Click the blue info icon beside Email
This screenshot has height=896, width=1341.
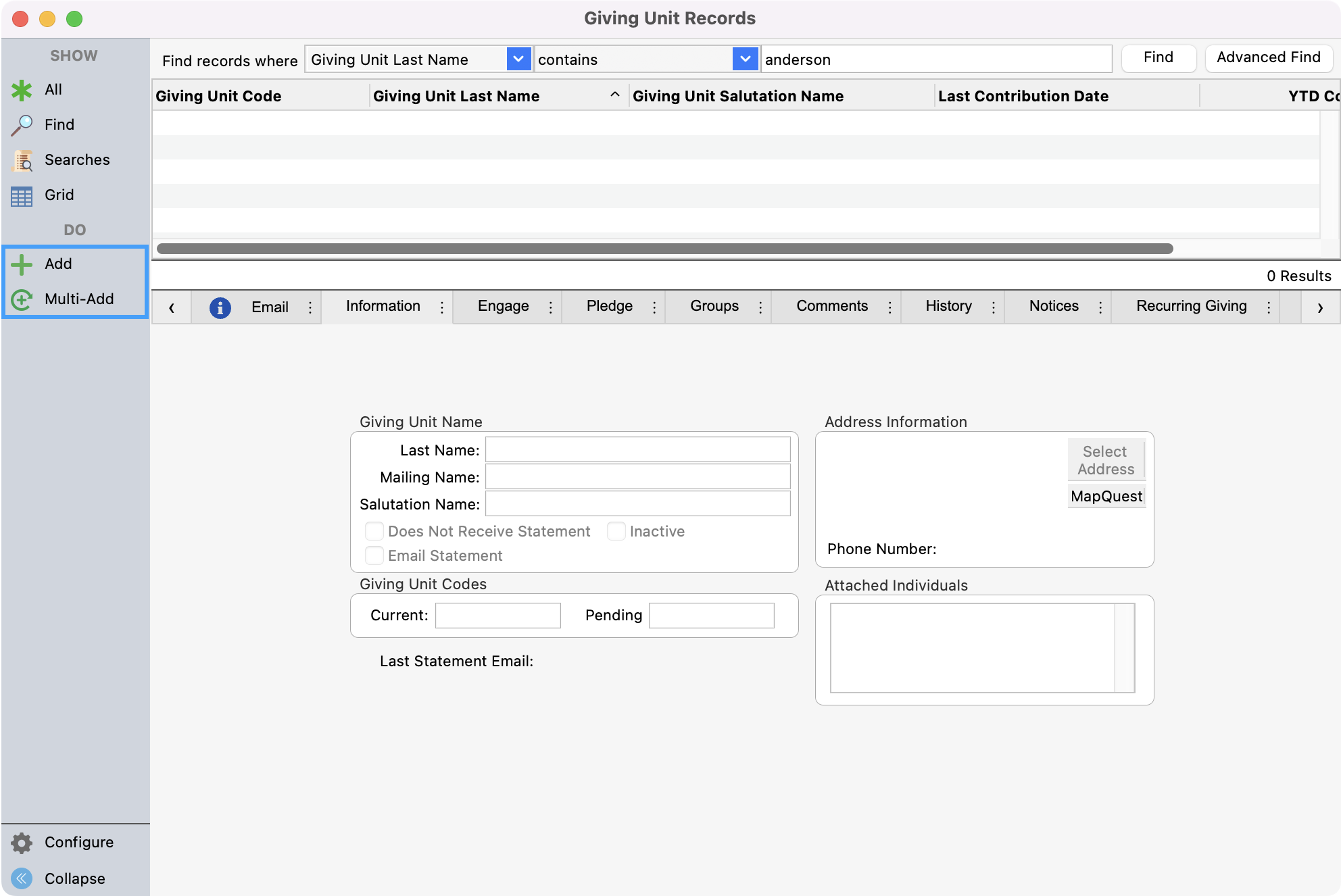[x=220, y=307]
